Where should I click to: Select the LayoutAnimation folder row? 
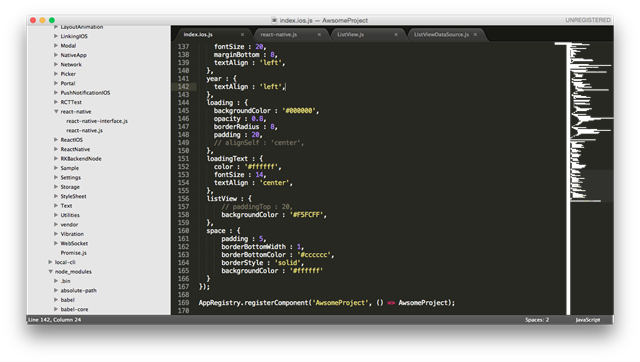(x=99, y=27)
